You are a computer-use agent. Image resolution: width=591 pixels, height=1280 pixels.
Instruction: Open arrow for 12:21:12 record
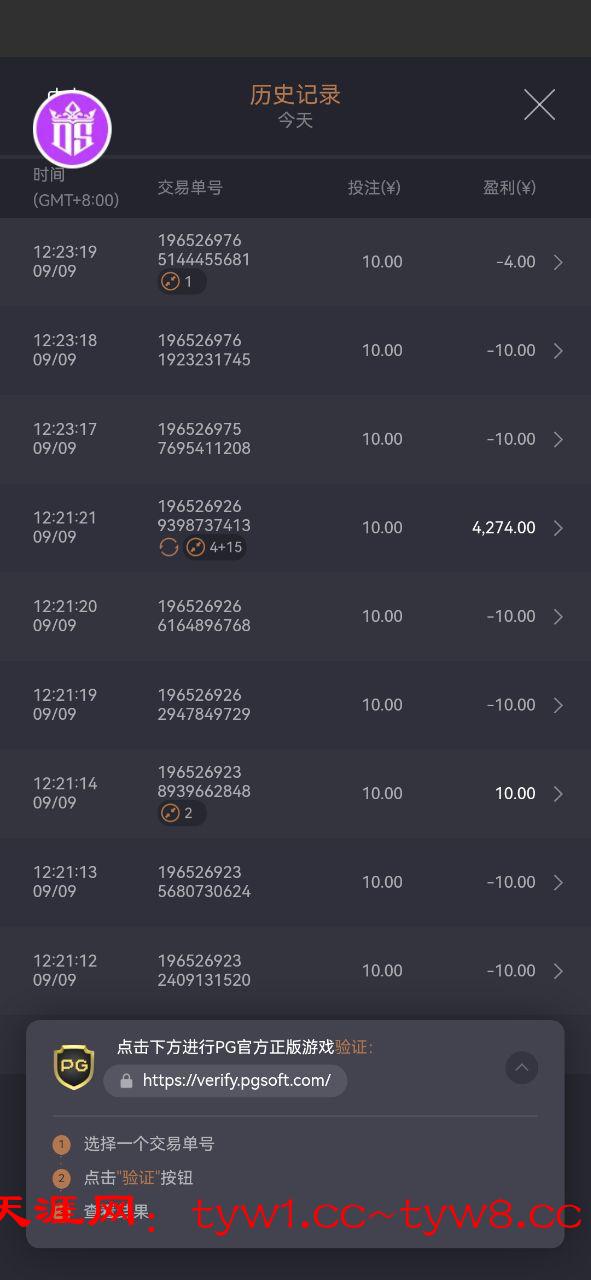tap(558, 971)
